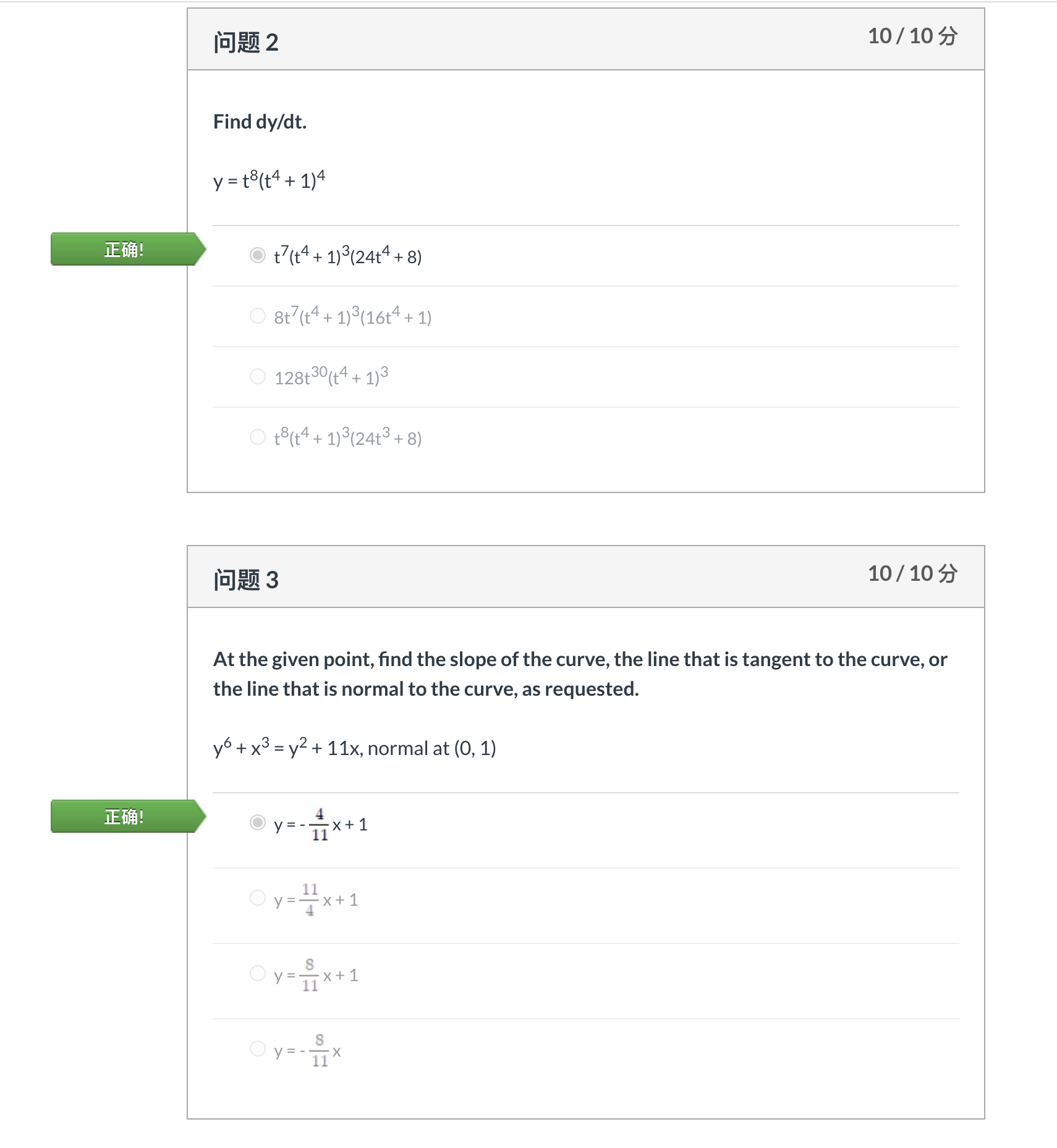
Task: Click the question 3 instruction paragraph
Action: pyautogui.click(x=580, y=674)
